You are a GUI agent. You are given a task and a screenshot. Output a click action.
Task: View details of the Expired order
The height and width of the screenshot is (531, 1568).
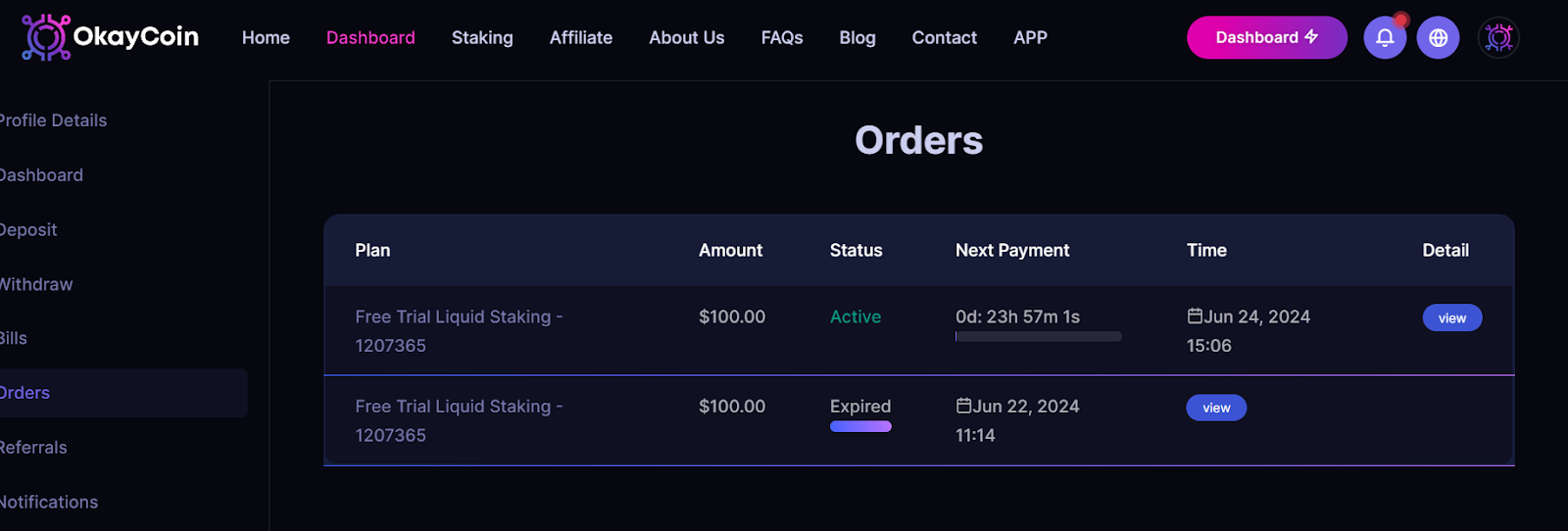point(1216,408)
